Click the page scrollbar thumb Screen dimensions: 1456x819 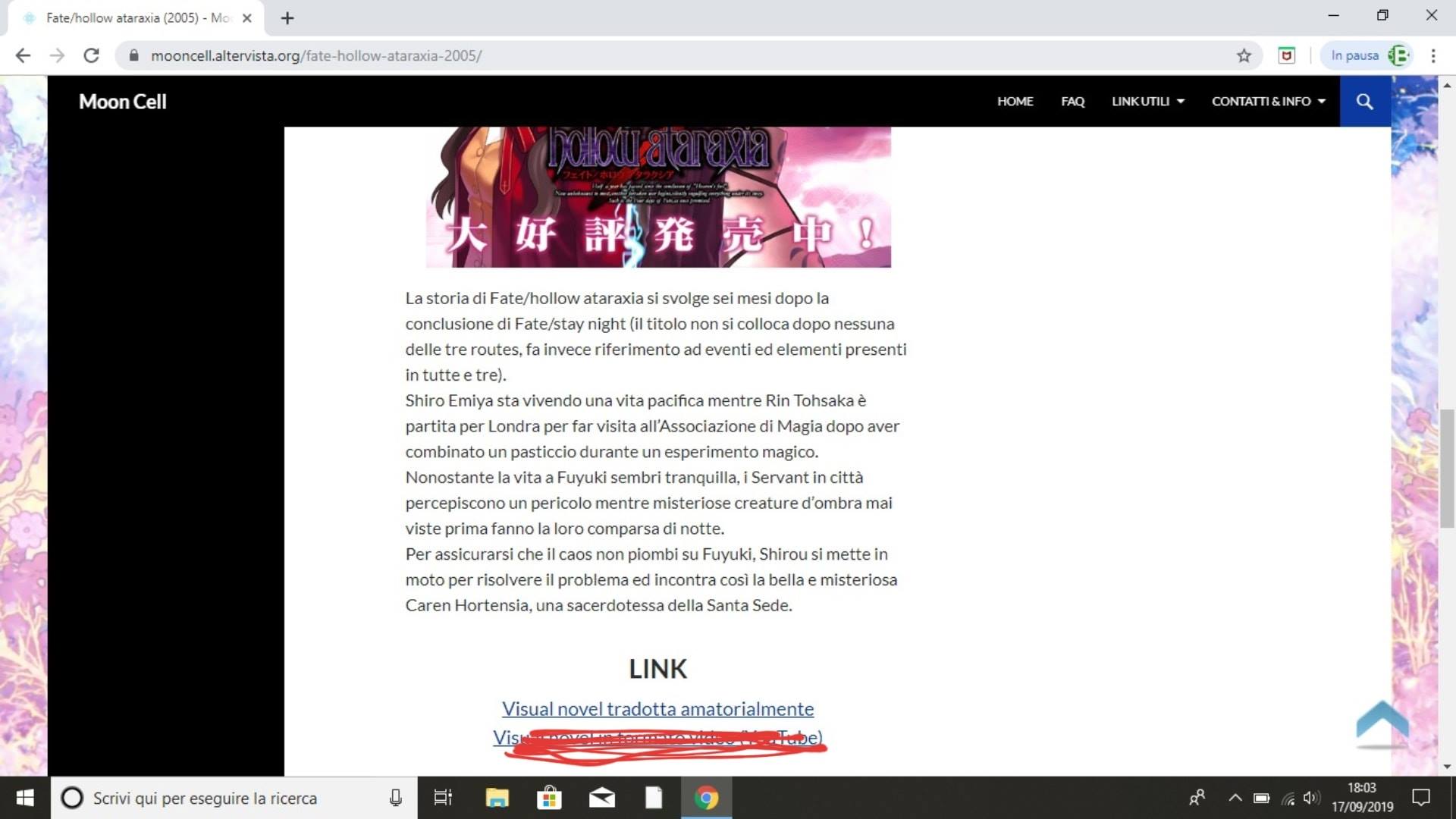point(1448,468)
